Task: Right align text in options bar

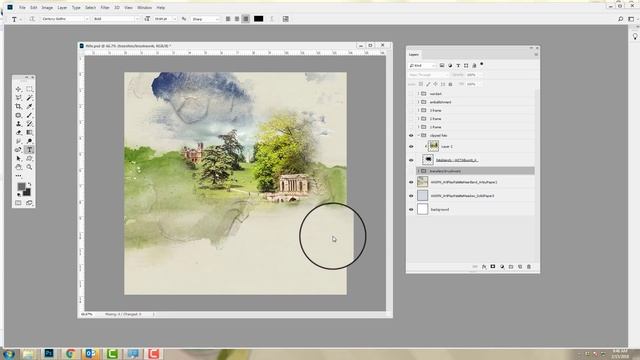Action: click(x=246, y=19)
